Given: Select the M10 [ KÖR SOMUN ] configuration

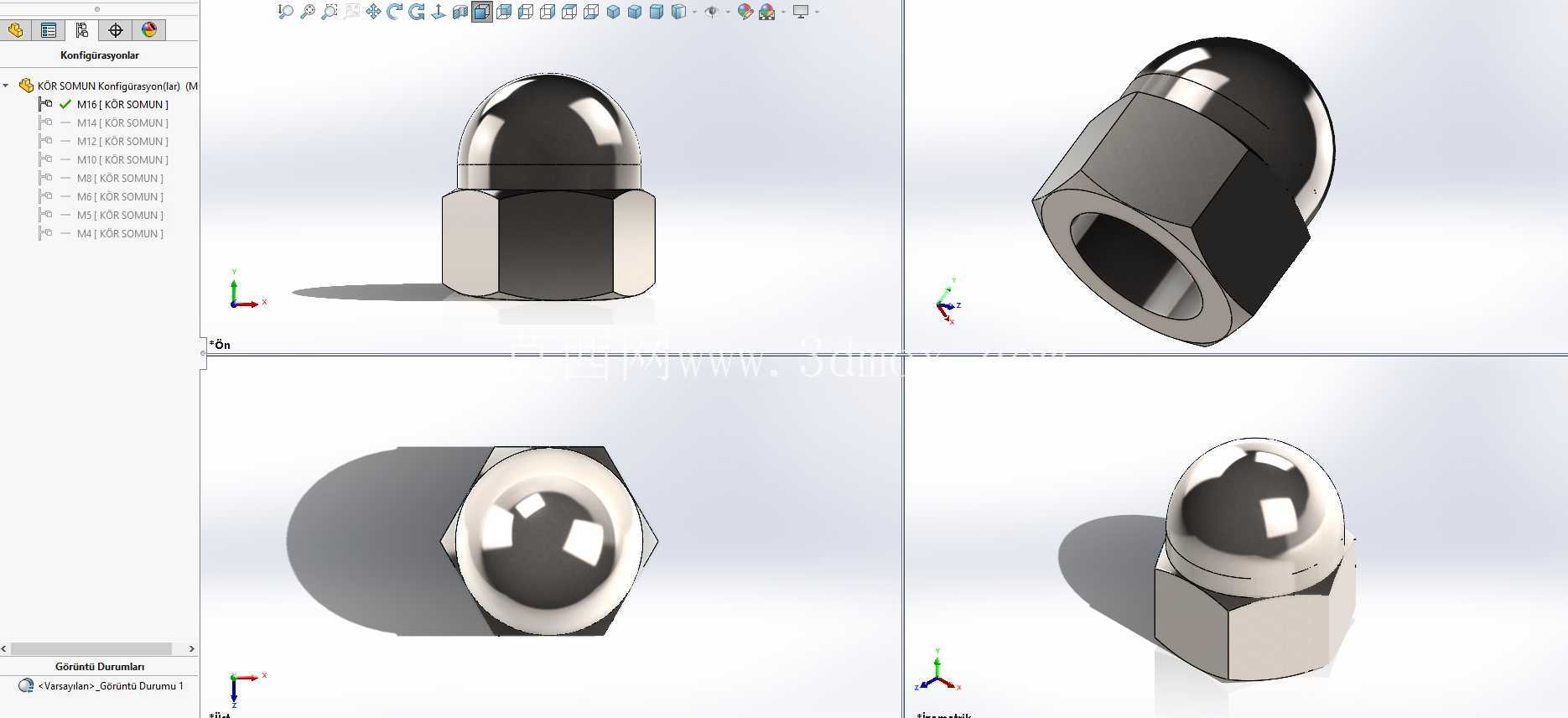Looking at the screenshot, I should 122,159.
